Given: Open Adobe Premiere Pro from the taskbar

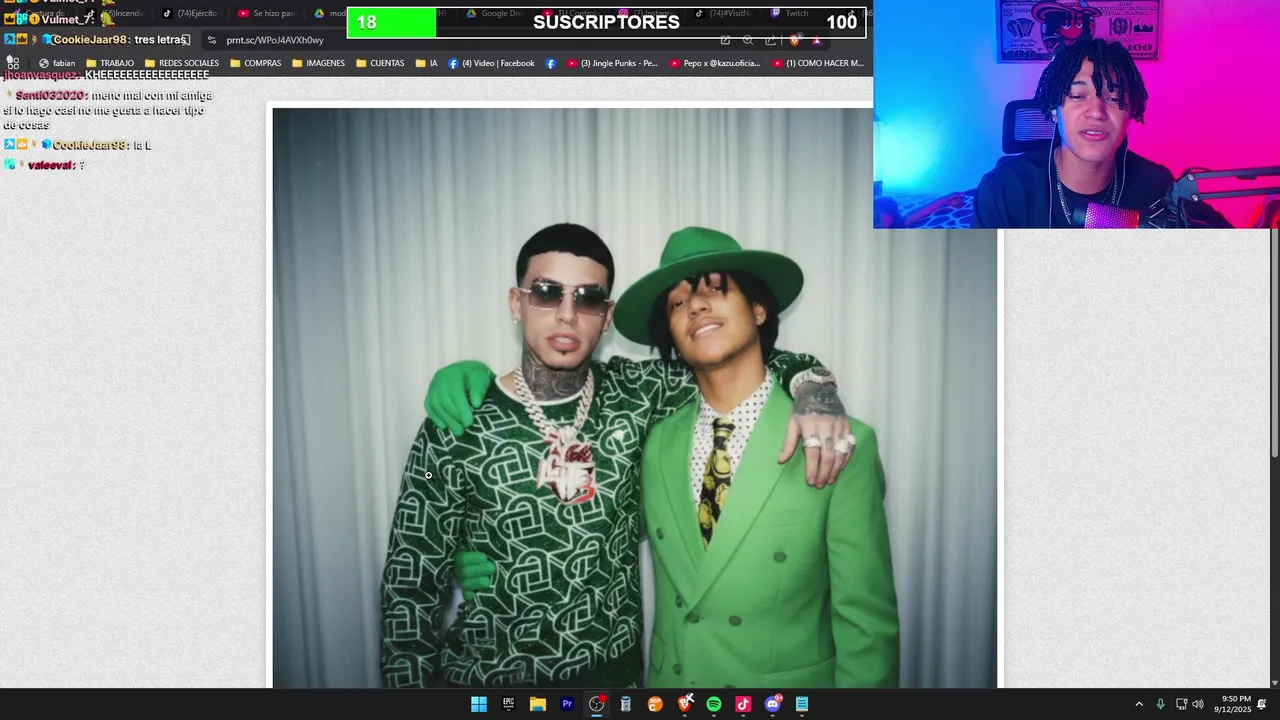Looking at the screenshot, I should [x=567, y=704].
